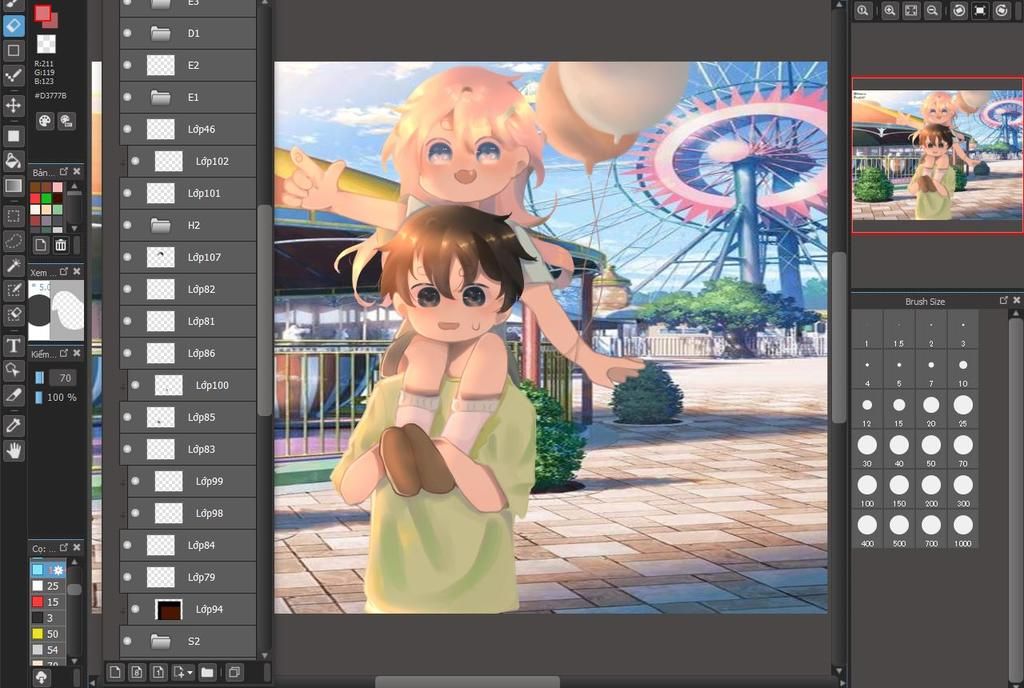Screen dimensions: 1024x688
Task: Pick the Magic Wand tool
Action: point(14,265)
